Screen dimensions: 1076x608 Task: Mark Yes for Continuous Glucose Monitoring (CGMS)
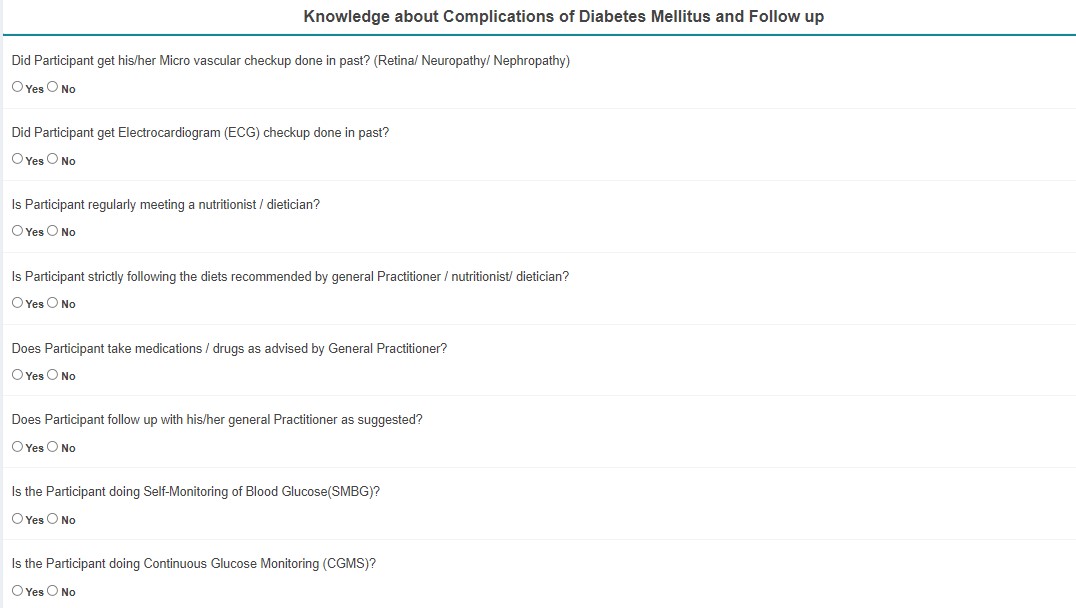coord(17,591)
